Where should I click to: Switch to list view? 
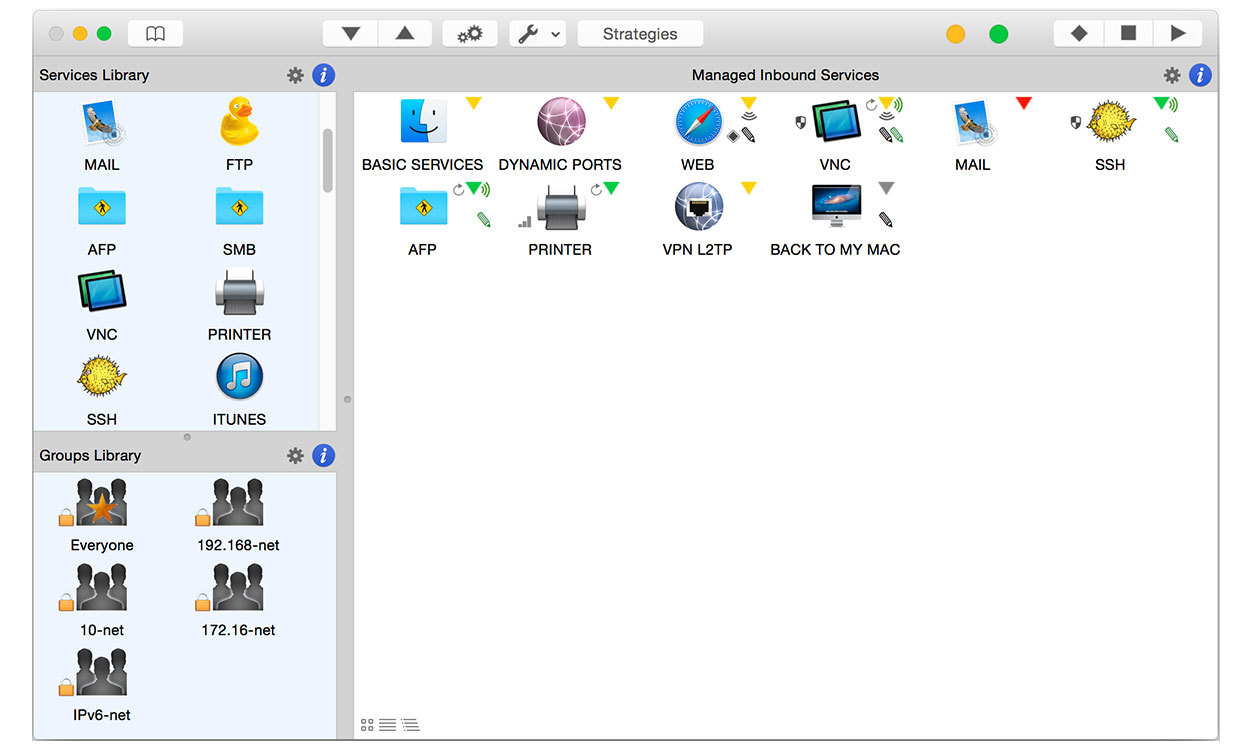387,725
